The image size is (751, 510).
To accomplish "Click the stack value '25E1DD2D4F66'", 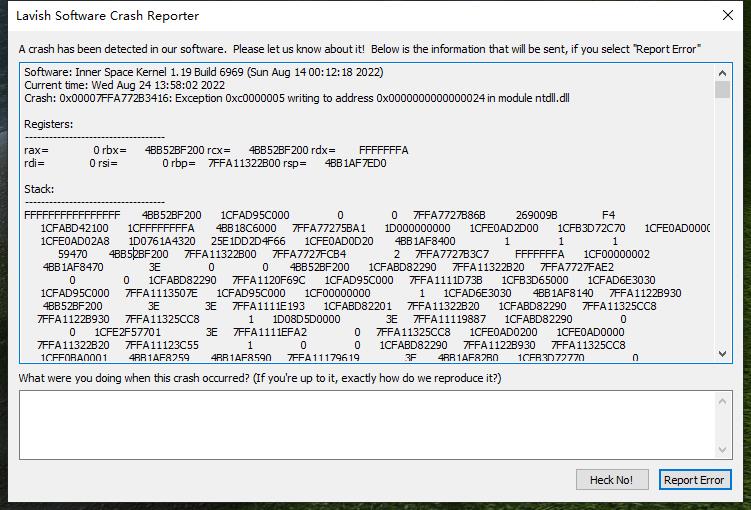I will (248, 241).
